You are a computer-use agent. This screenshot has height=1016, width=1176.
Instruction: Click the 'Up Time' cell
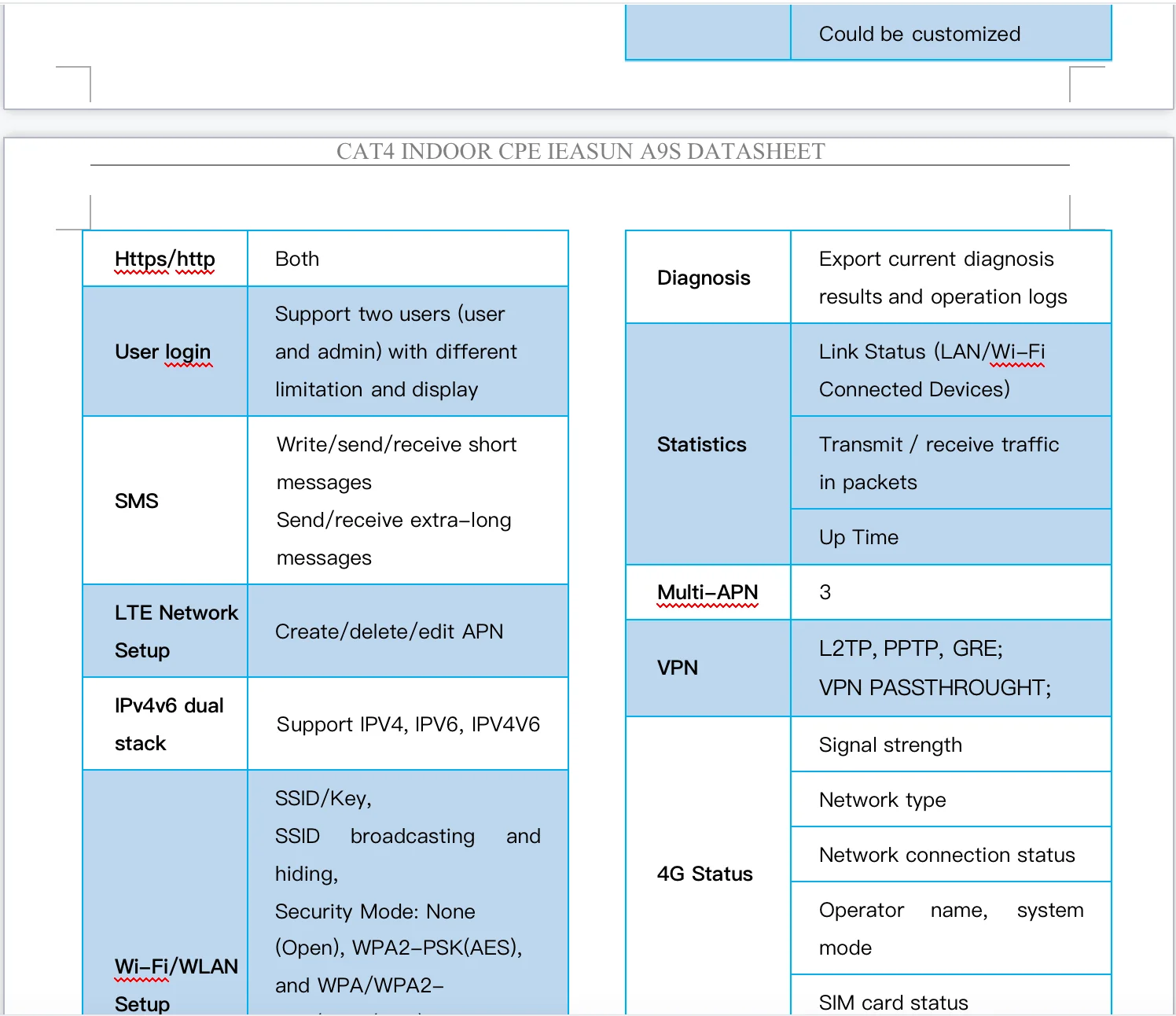coord(858,537)
